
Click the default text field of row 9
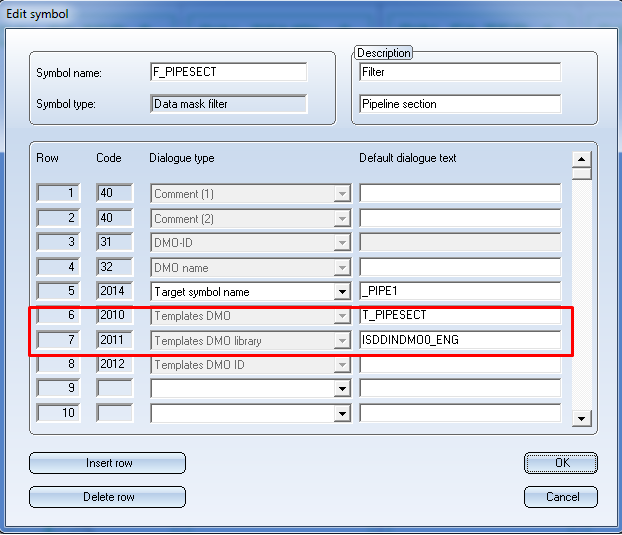[x=460, y=388]
